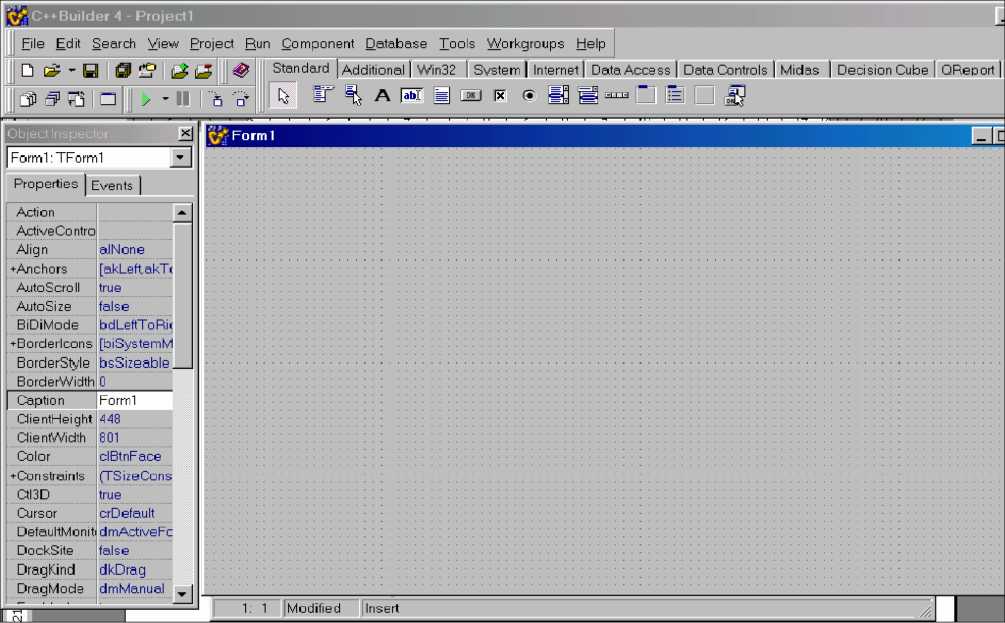Viewport: 1005px width, 623px height.
Task: Click the Object Inspector scroll up arrow
Action: pos(182,213)
